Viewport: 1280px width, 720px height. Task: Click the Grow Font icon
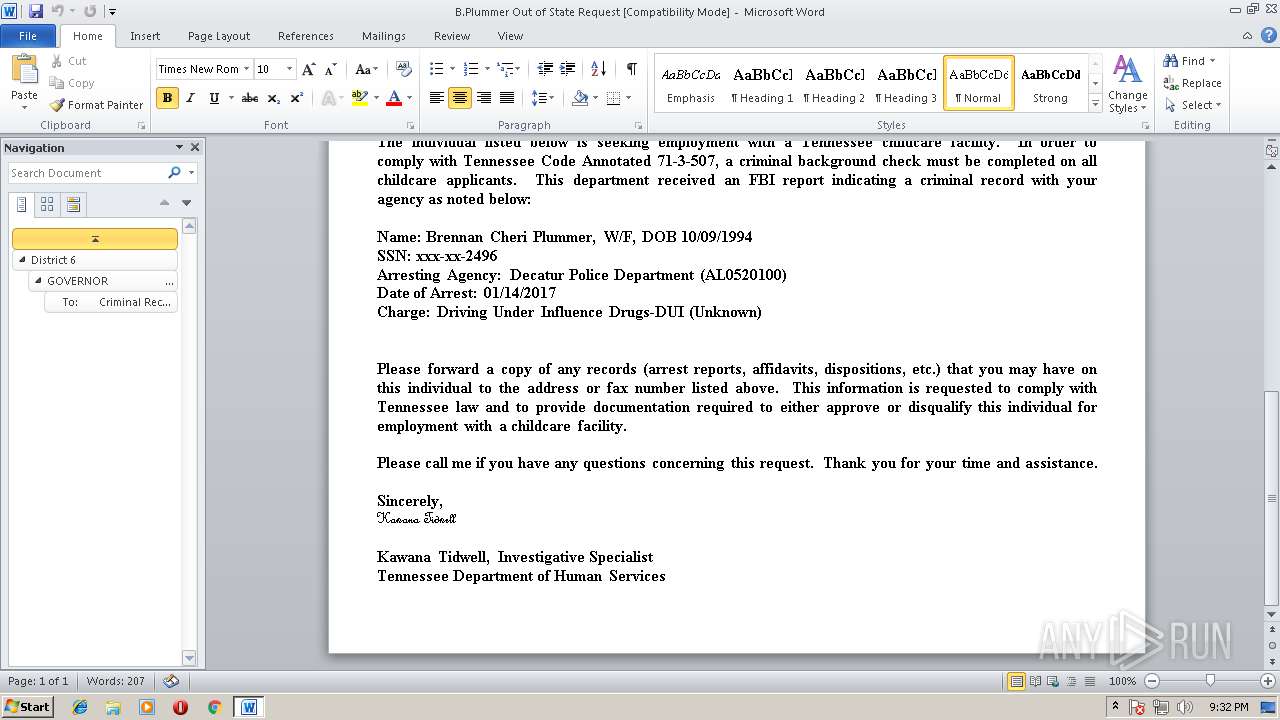309,69
